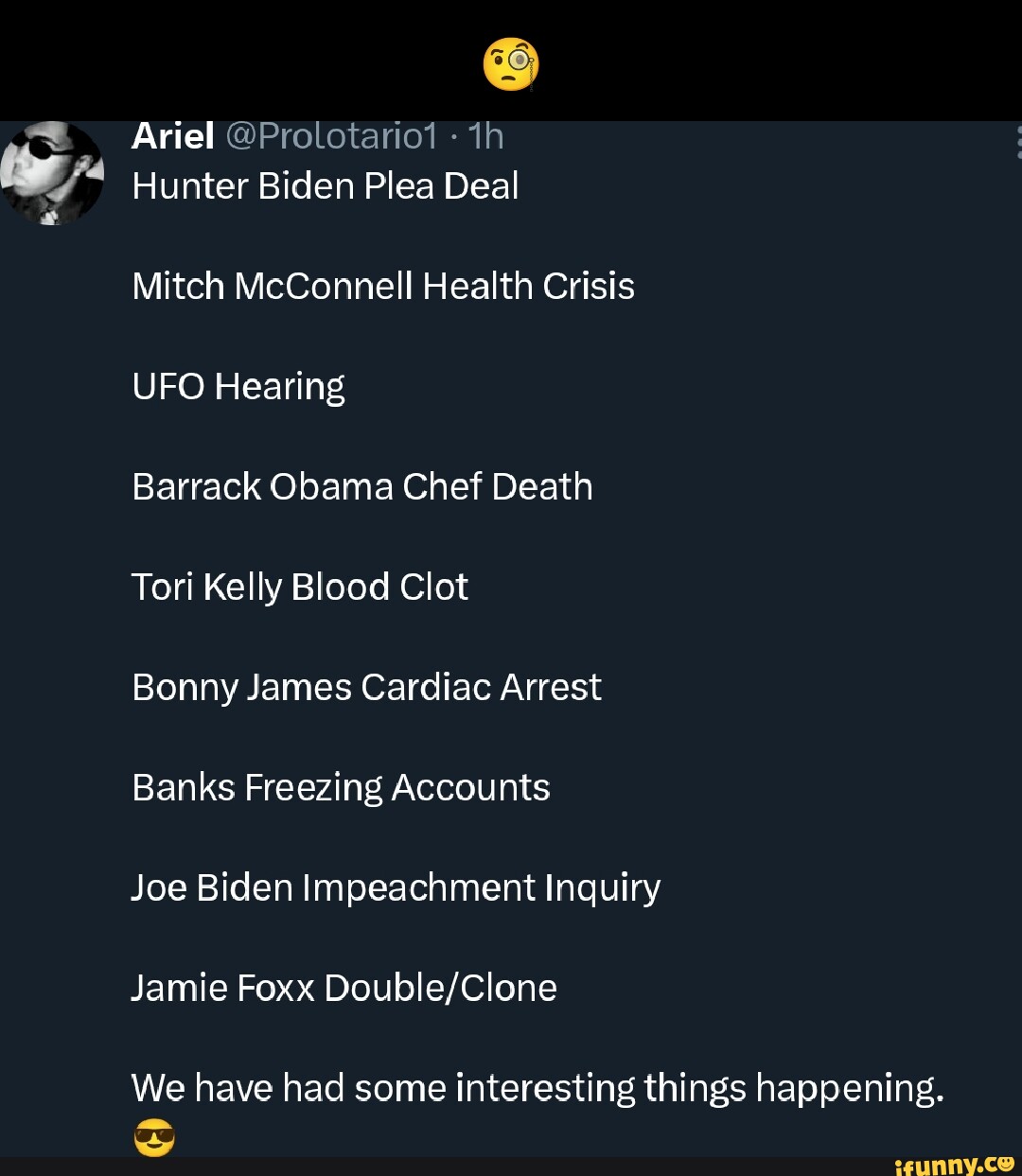Select the text Hunter Biden Plea Deal

pos(325,185)
